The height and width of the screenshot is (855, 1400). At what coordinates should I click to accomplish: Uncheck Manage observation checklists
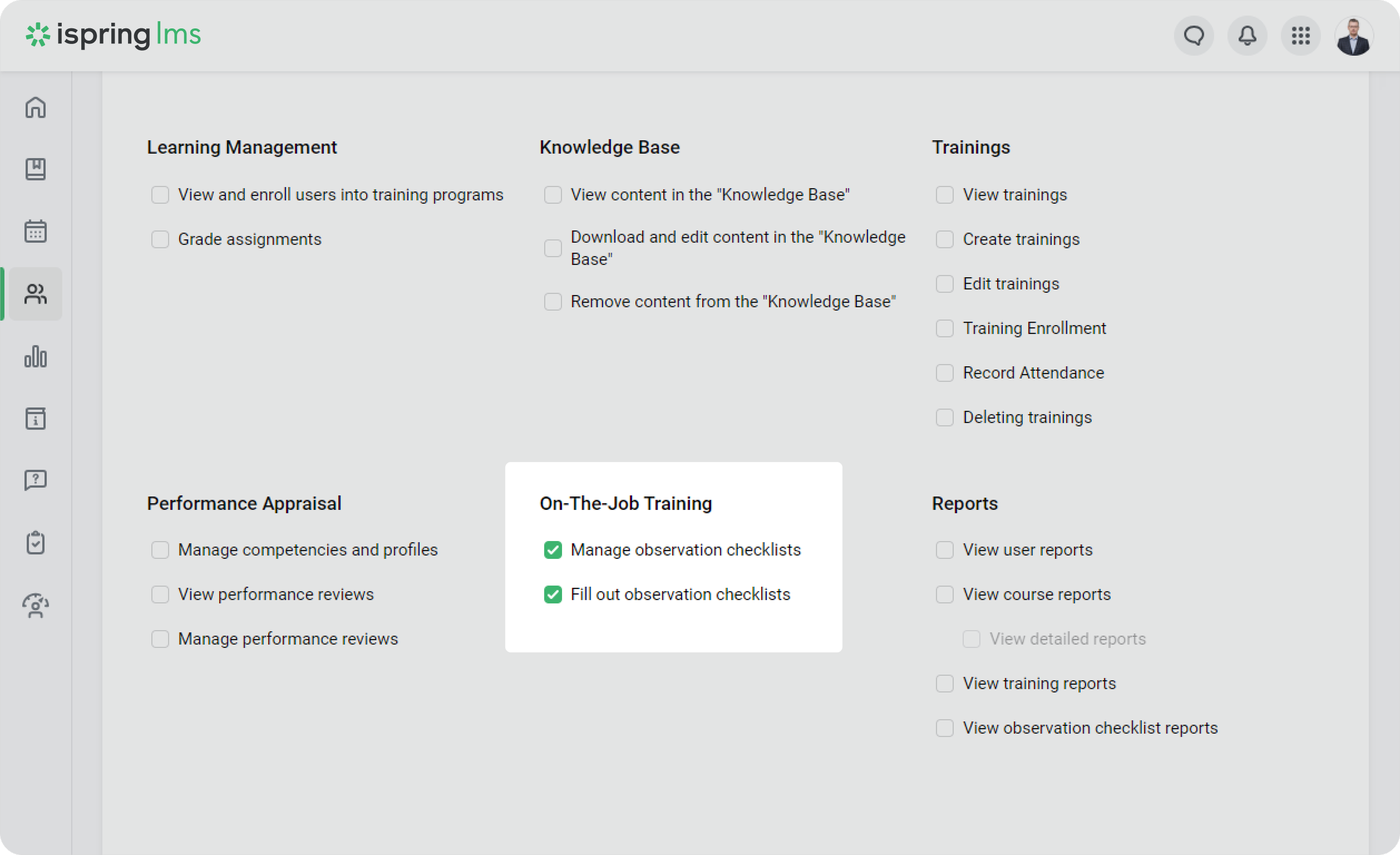click(x=553, y=550)
